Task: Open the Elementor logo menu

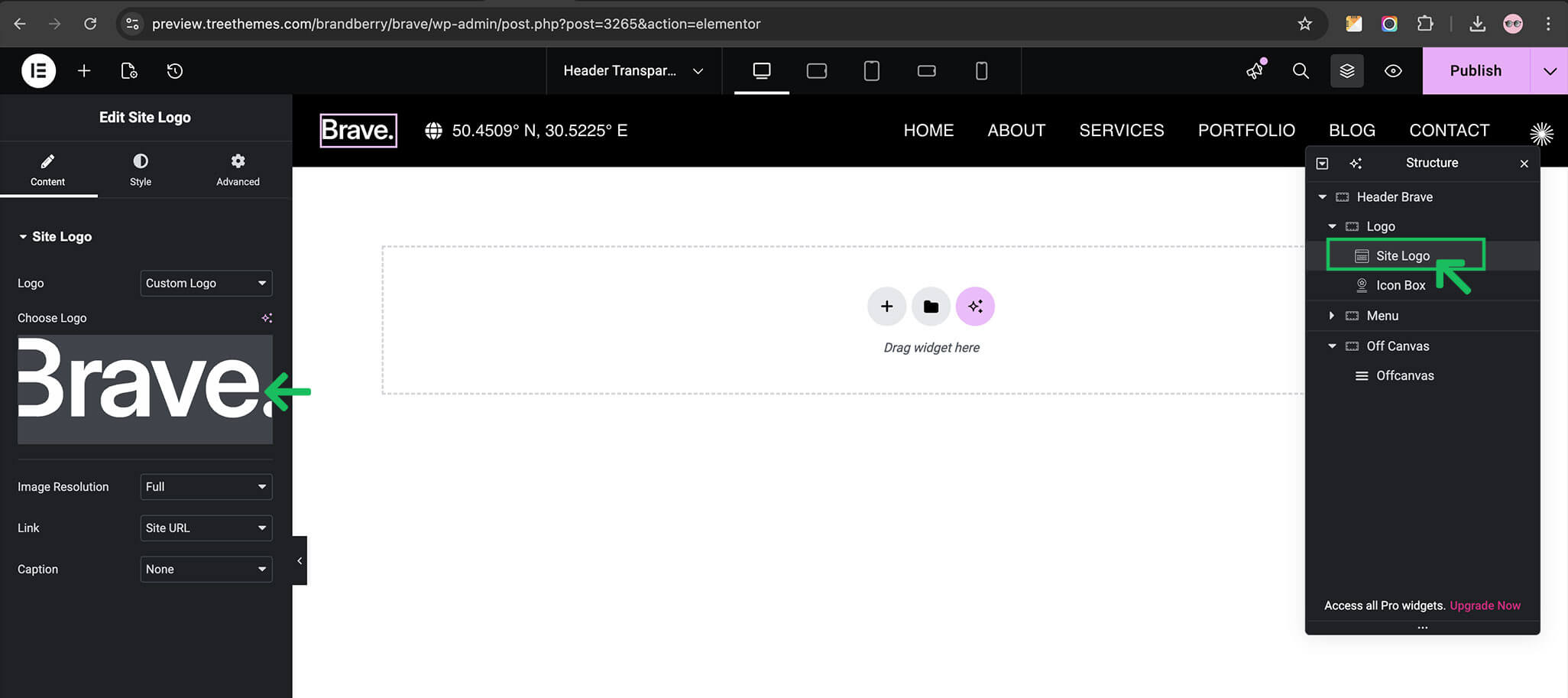Action: point(38,71)
